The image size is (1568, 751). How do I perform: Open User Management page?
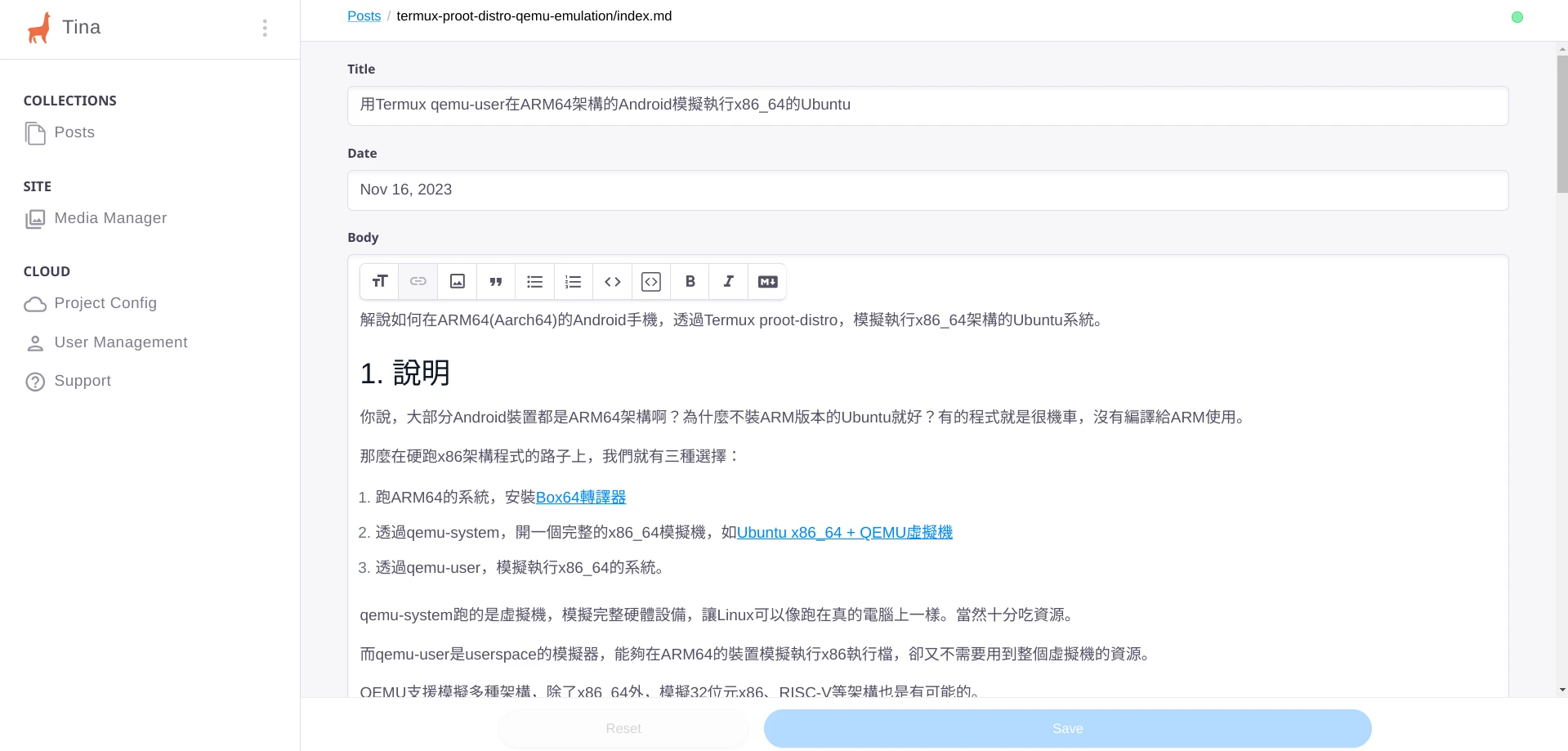click(x=120, y=342)
